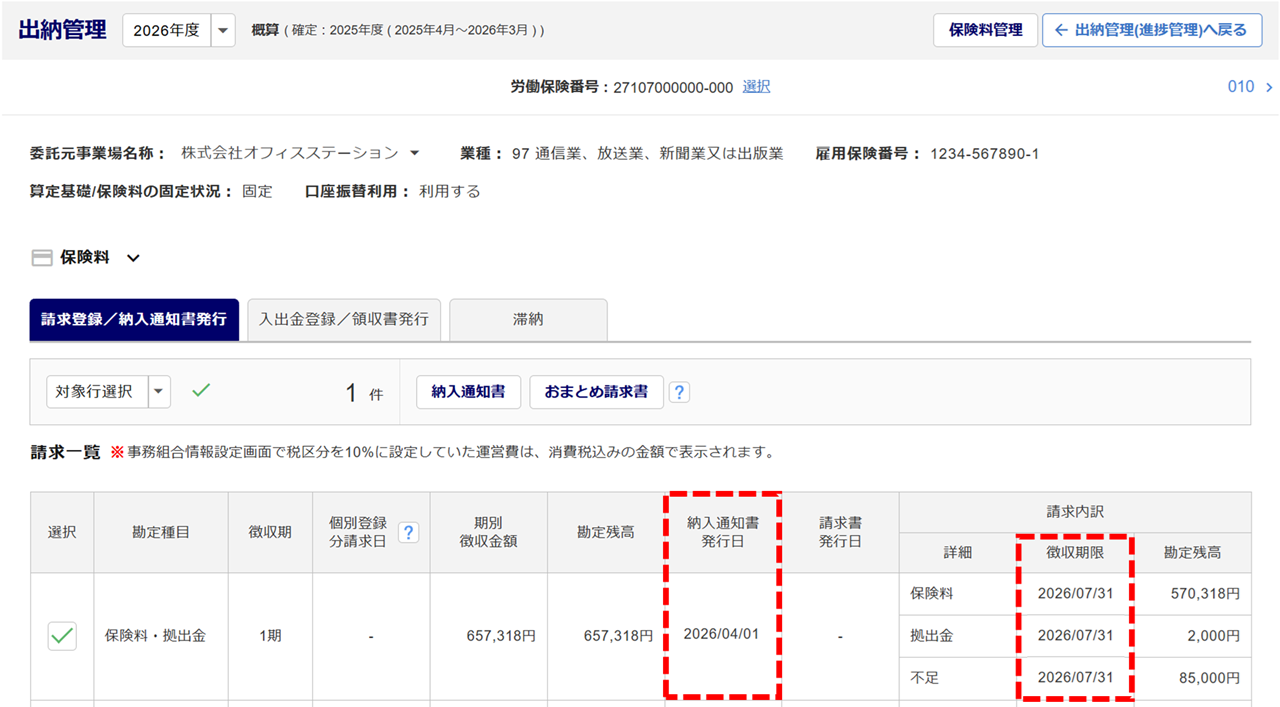Image resolution: width=1280 pixels, height=707 pixels.
Task: Open 株式会社オフィスステーション business selector
Action: [414, 153]
